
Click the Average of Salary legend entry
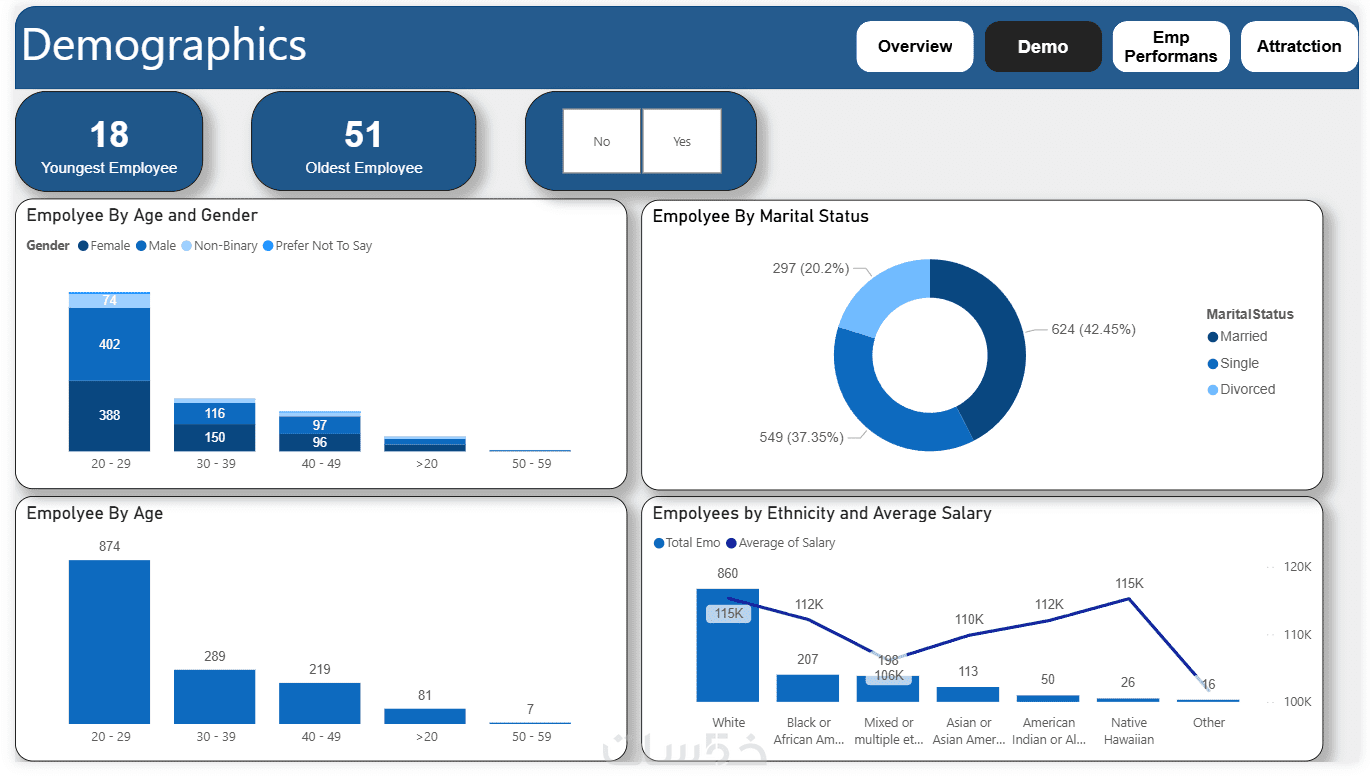780,543
